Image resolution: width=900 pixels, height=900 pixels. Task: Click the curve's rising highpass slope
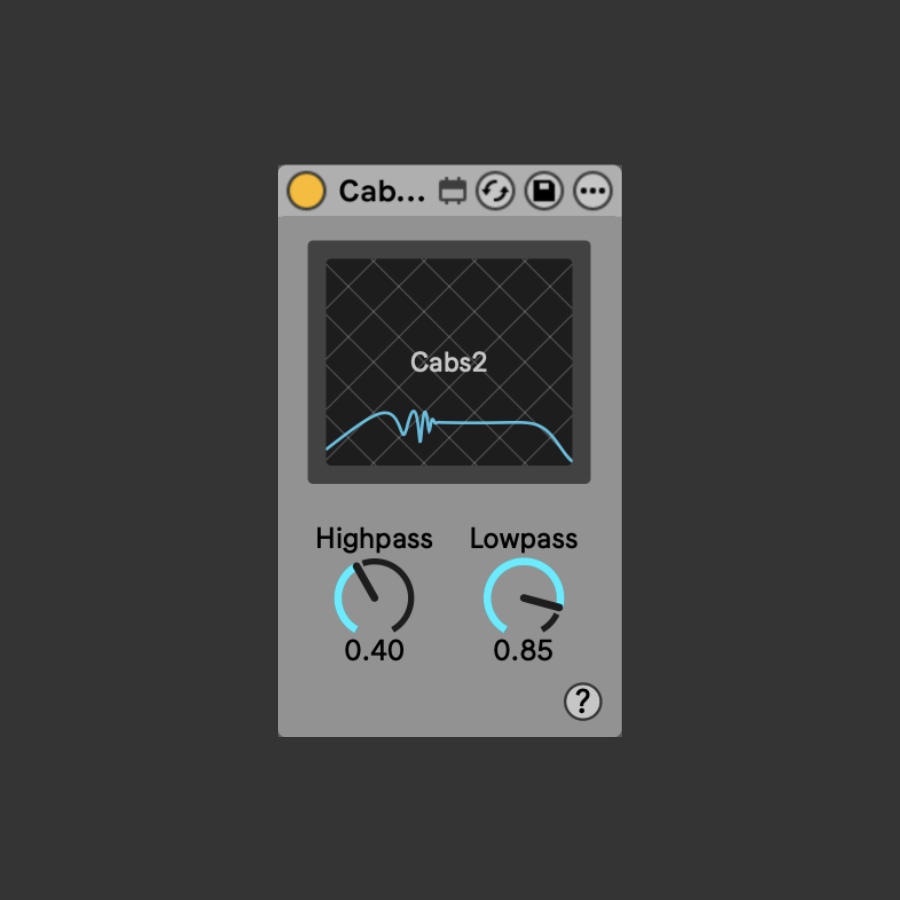pyautogui.click(x=351, y=432)
